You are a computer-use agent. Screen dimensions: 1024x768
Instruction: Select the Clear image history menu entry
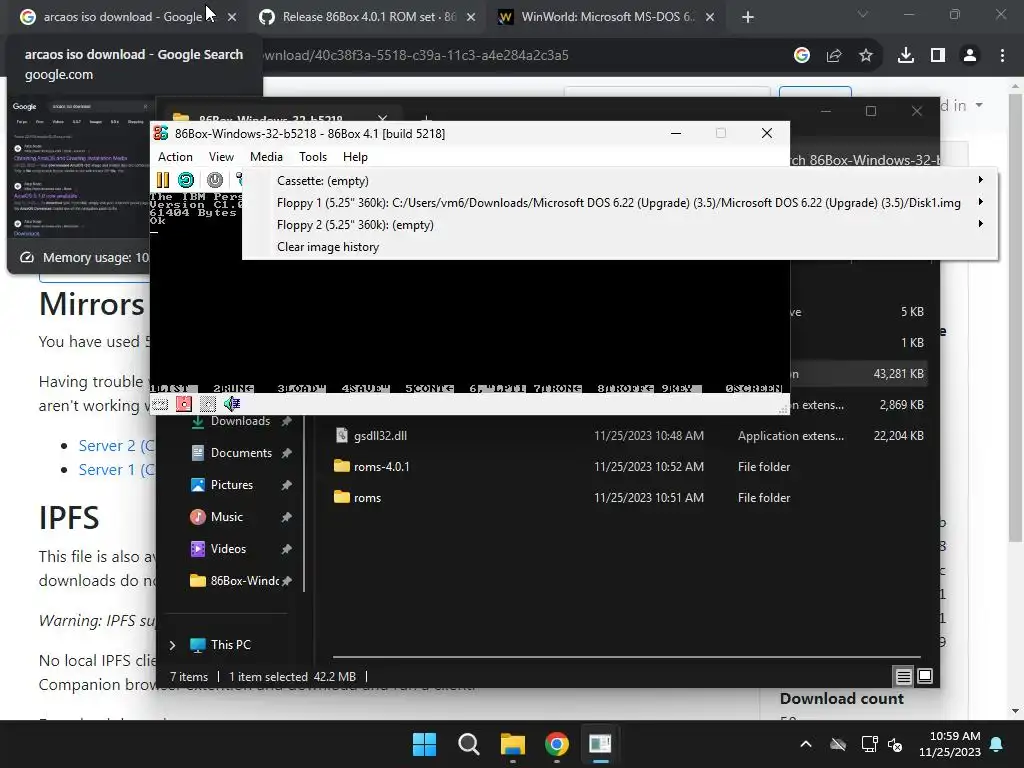(620, 247)
